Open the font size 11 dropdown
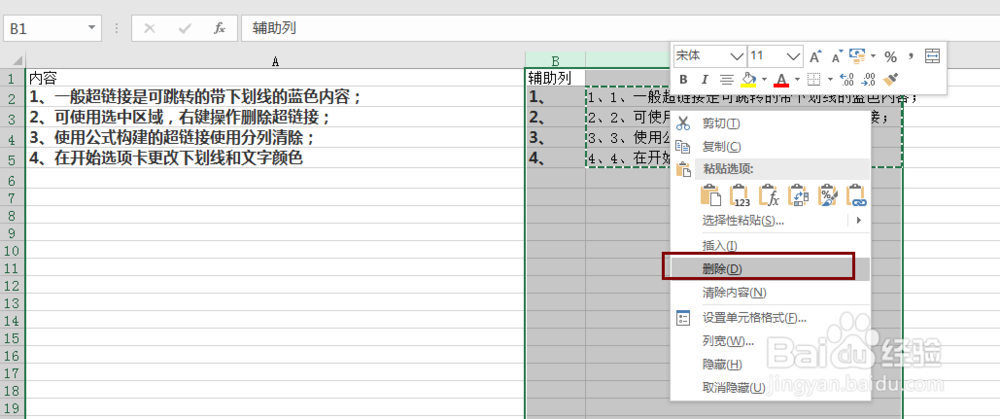The width and height of the screenshot is (1000, 419). tap(794, 57)
